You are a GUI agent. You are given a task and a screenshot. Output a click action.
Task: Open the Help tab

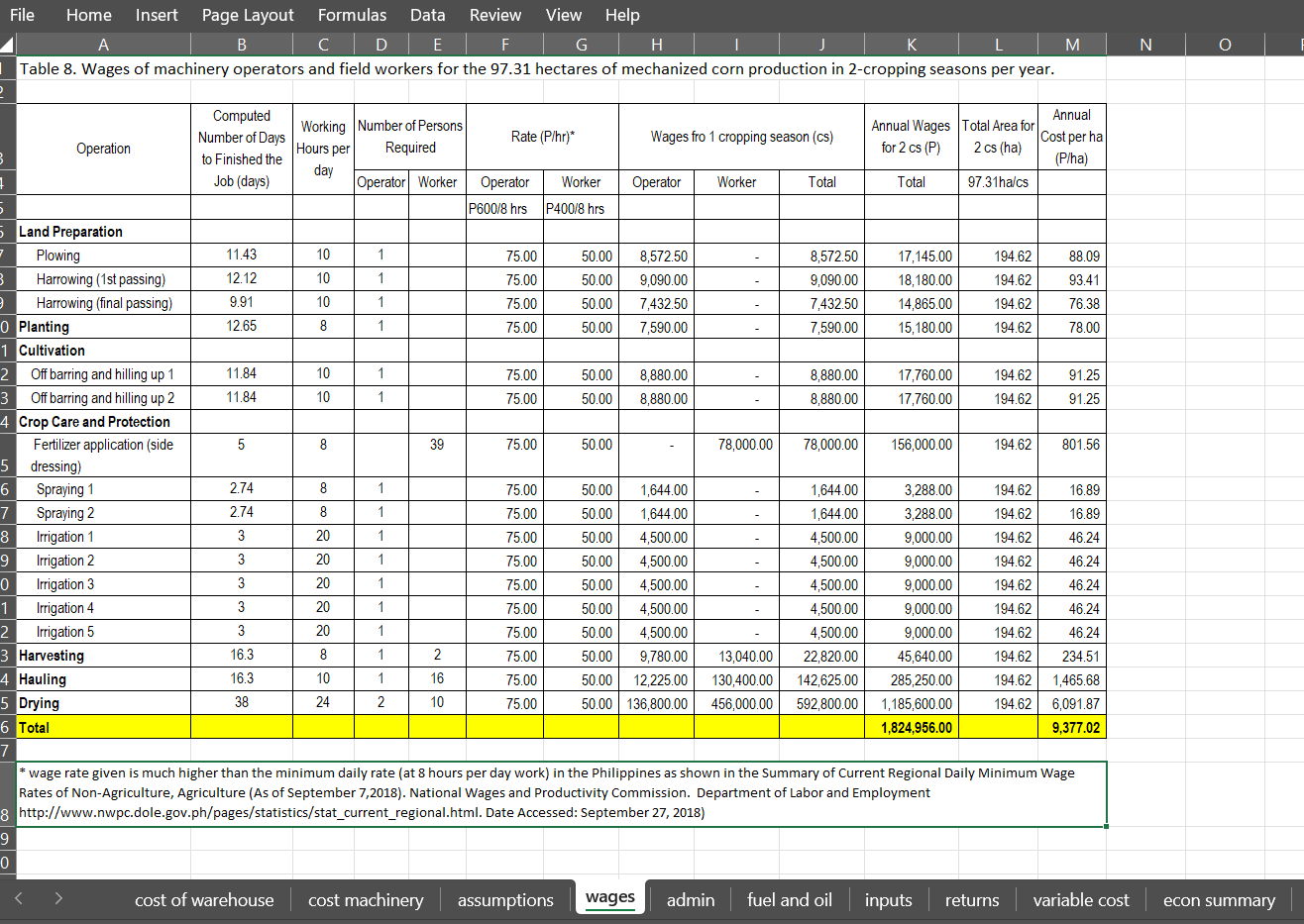(x=622, y=15)
